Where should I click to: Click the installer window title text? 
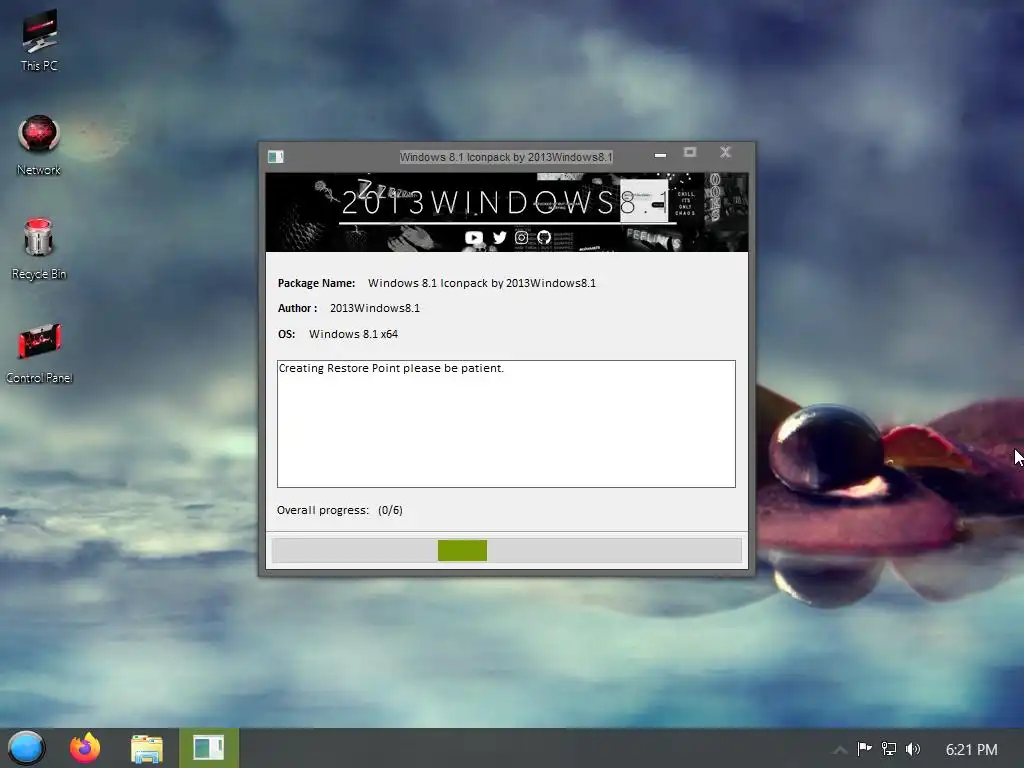[x=506, y=157]
